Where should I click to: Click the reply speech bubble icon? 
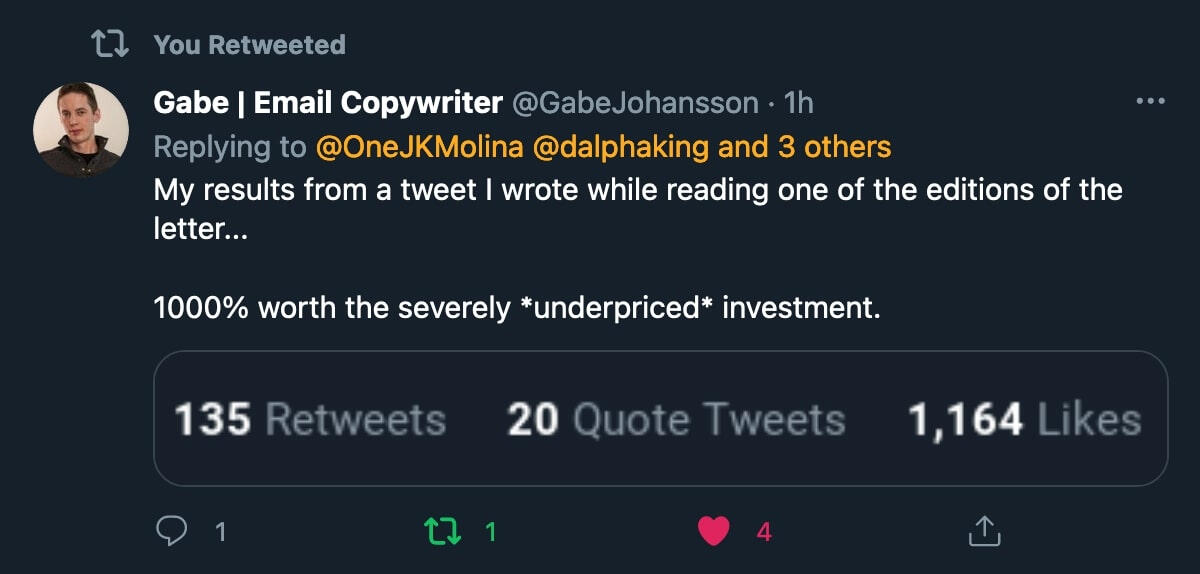click(x=173, y=531)
